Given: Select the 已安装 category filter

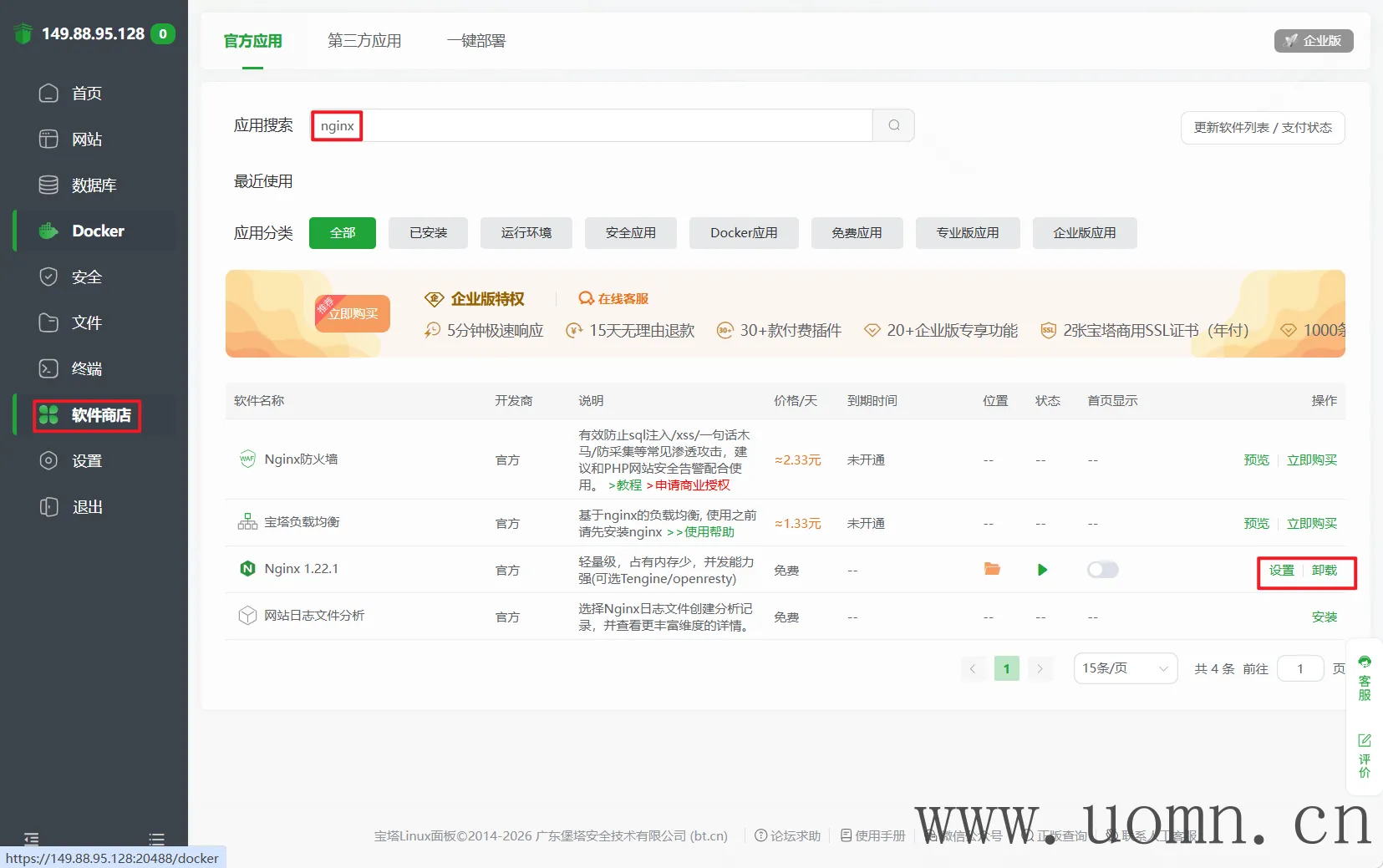Looking at the screenshot, I should [428, 233].
